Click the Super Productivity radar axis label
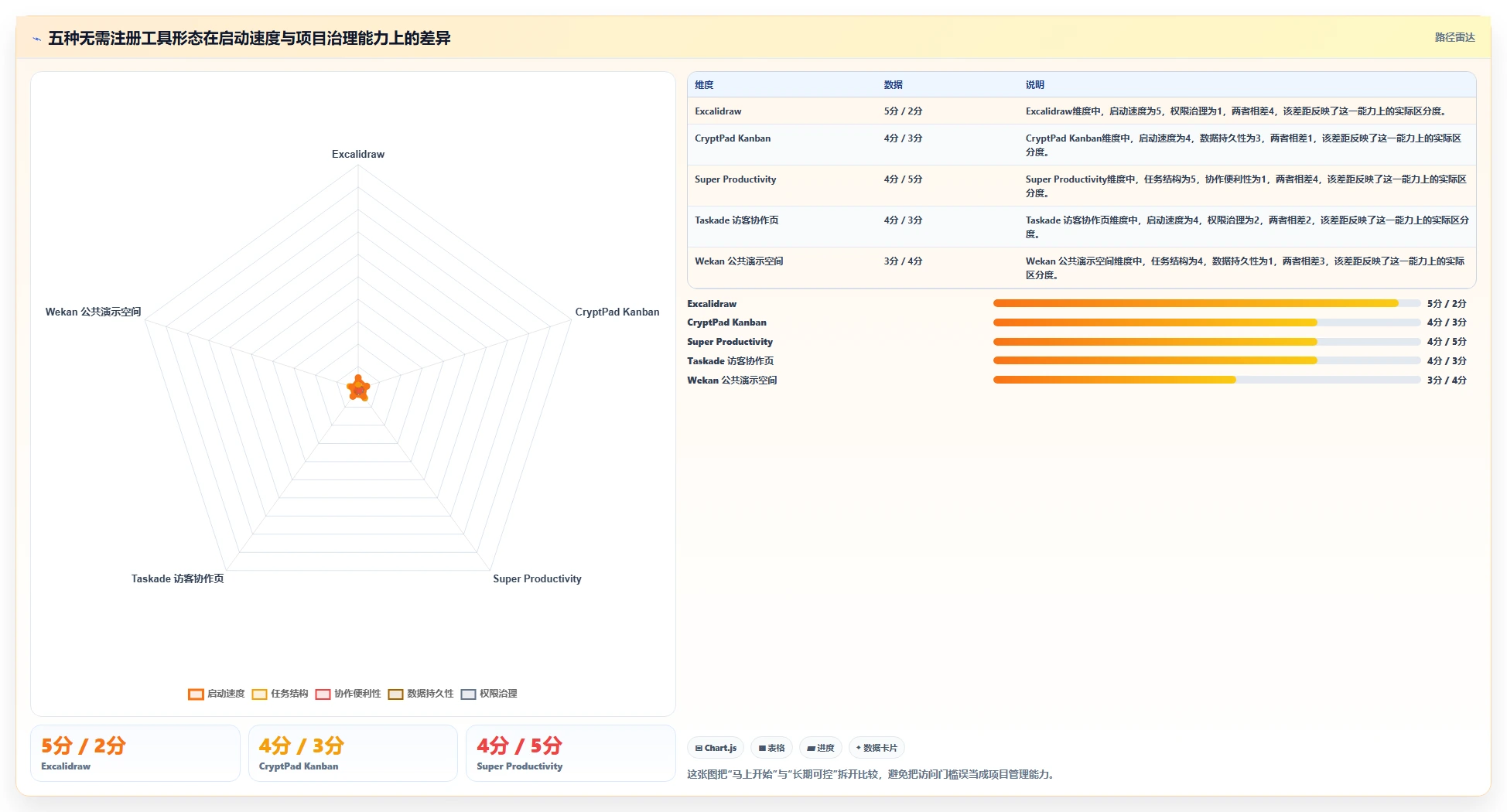This screenshot has width=1507, height=812. coord(537,578)
